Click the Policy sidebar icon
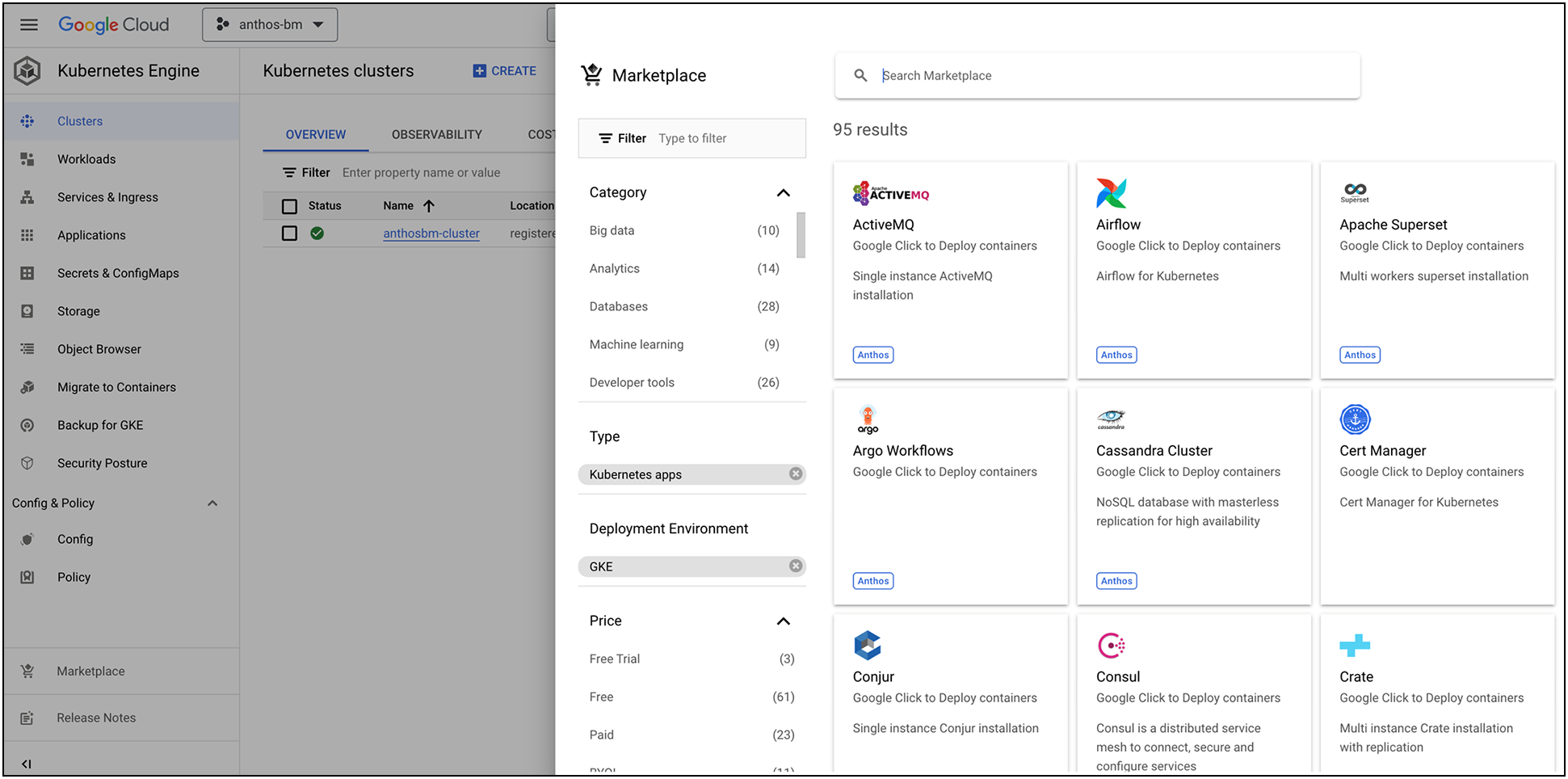 (27, 577)
